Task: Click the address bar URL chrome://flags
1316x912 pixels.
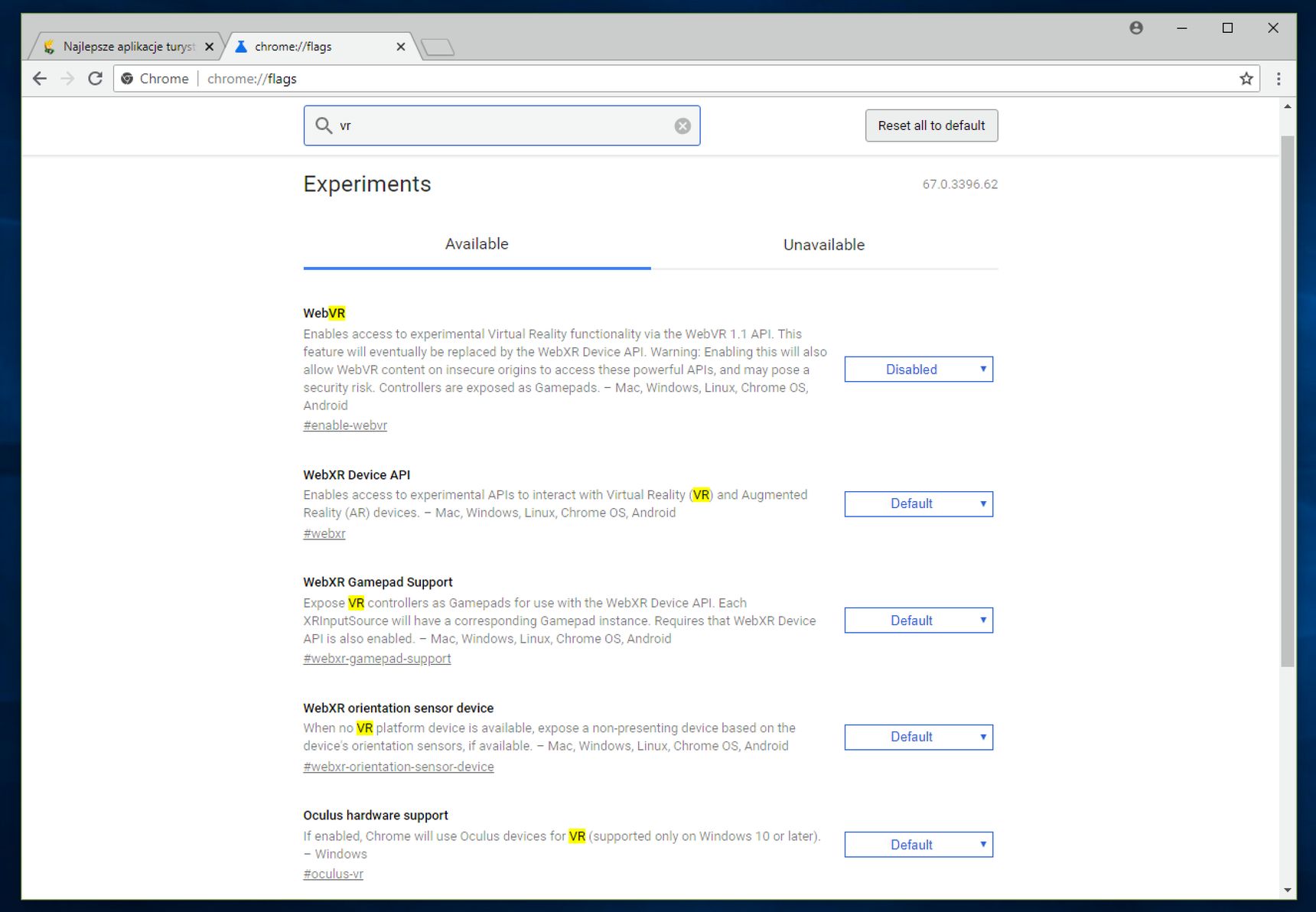Action: coord(252,79)
